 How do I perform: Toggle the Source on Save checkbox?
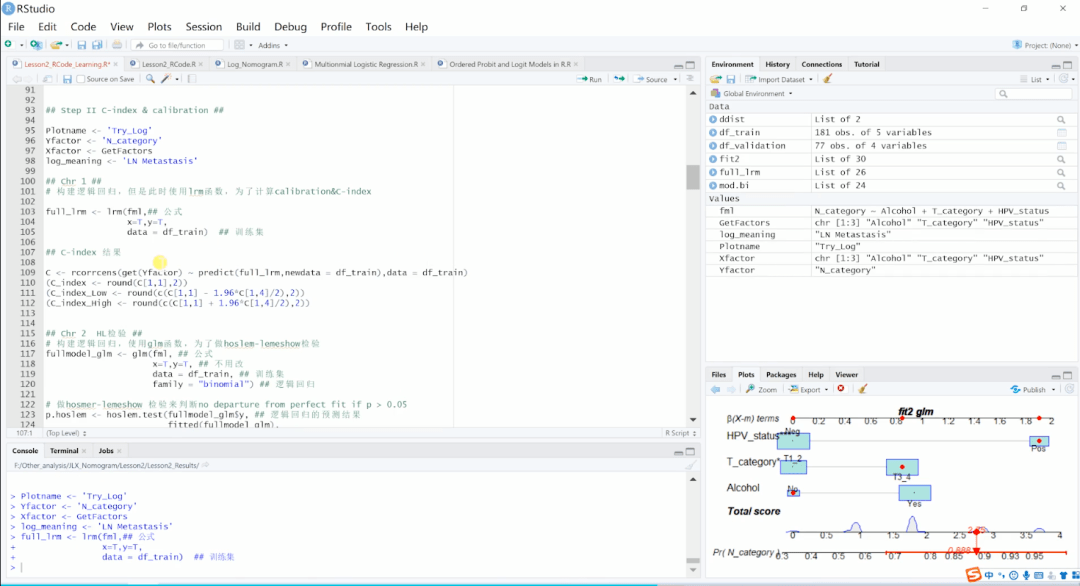[81, 79]
